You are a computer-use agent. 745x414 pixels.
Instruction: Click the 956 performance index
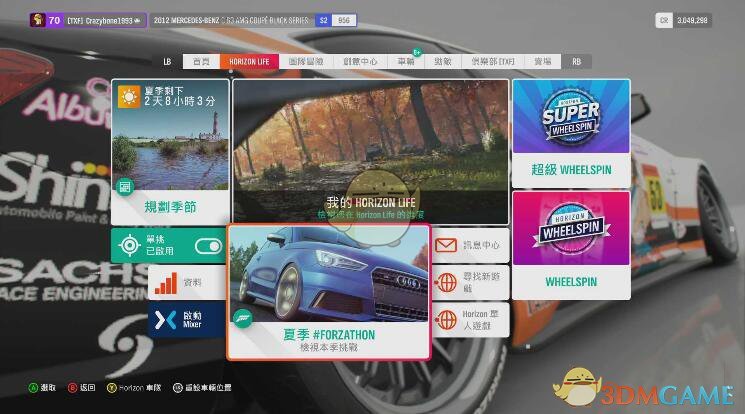coord(344,20)
